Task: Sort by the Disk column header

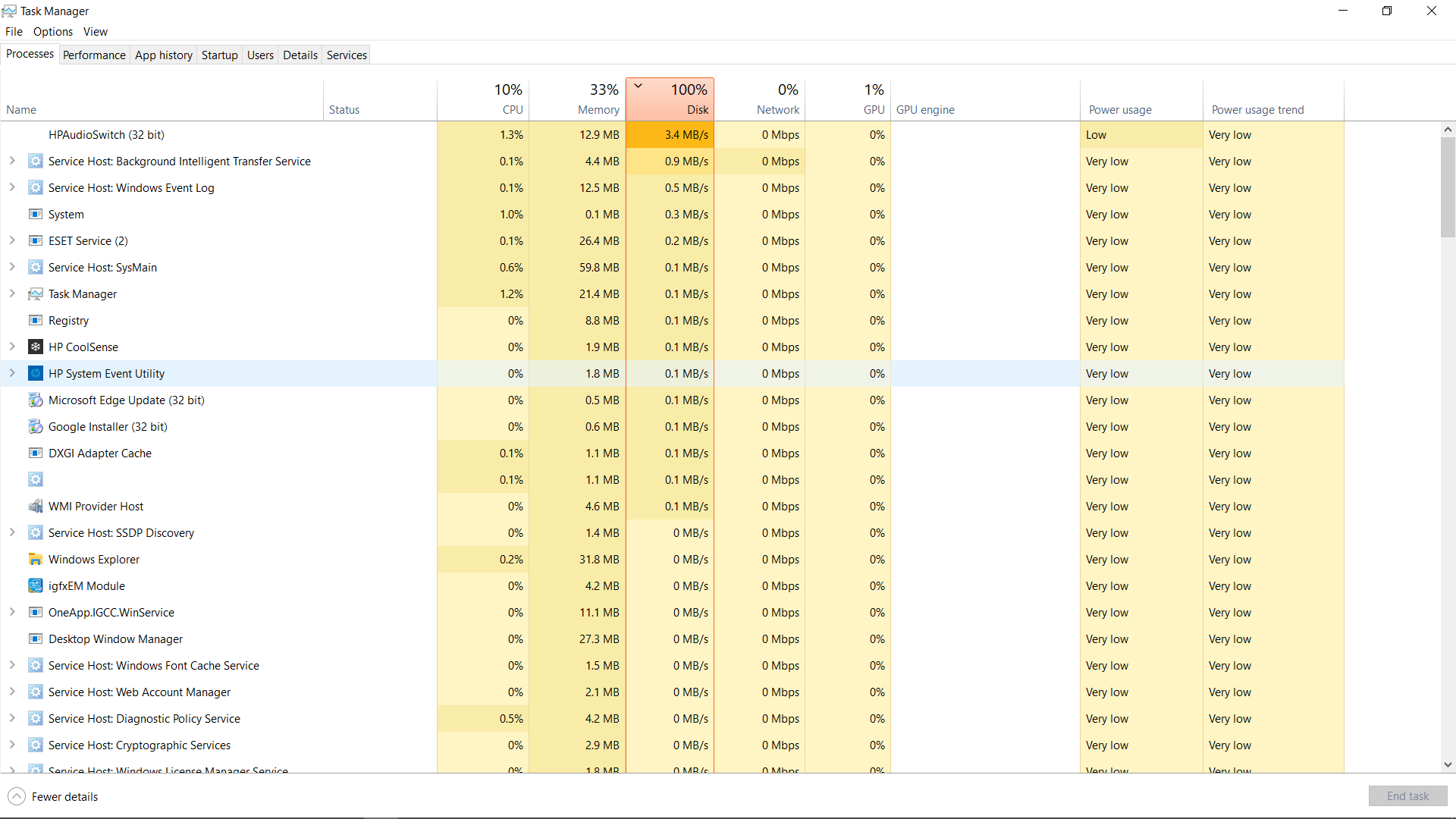Action: (670, 99)
